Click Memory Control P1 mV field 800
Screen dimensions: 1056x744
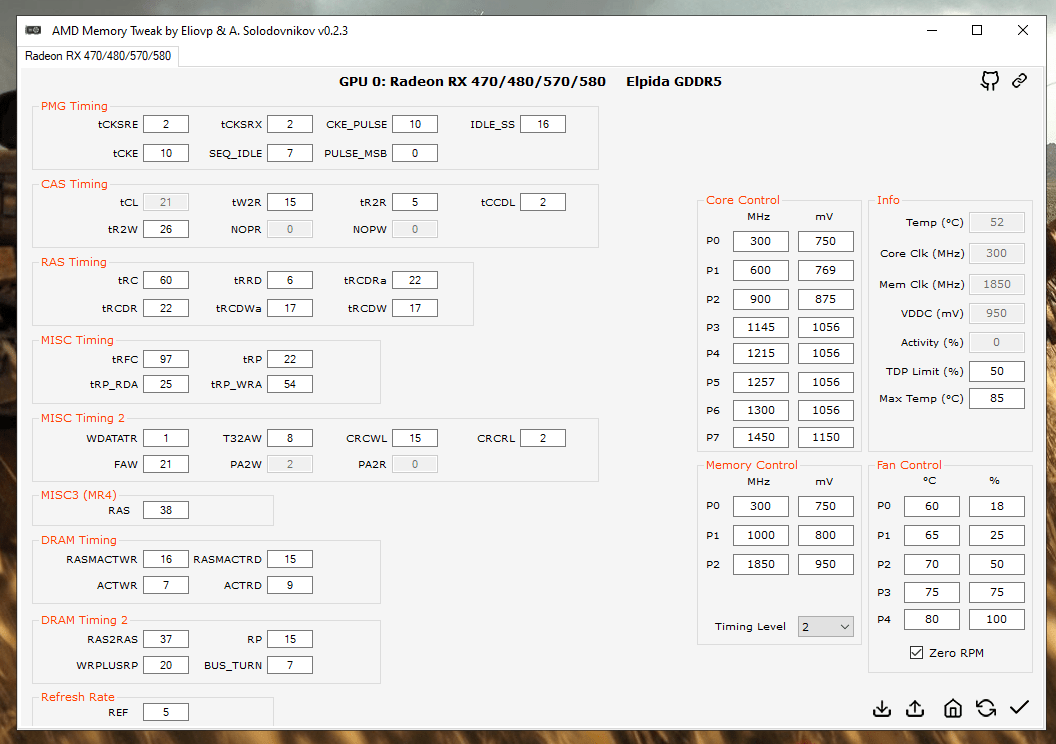tap(826, 535)
